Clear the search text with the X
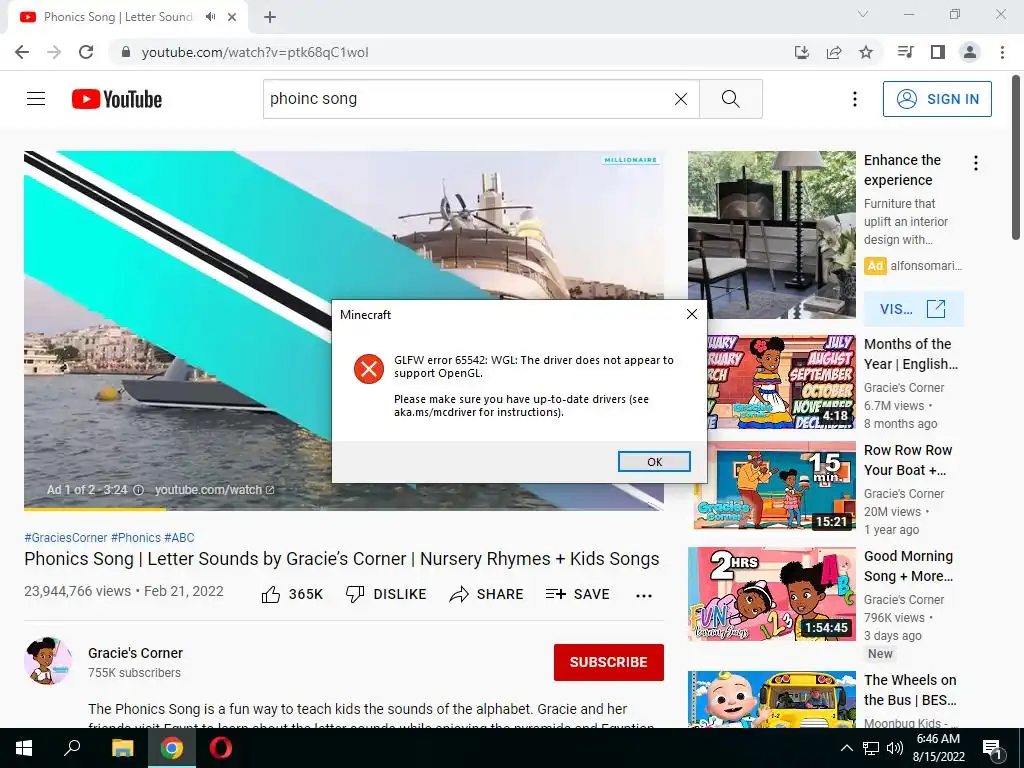Screen dimensions: 1024x768 (680, 99)
